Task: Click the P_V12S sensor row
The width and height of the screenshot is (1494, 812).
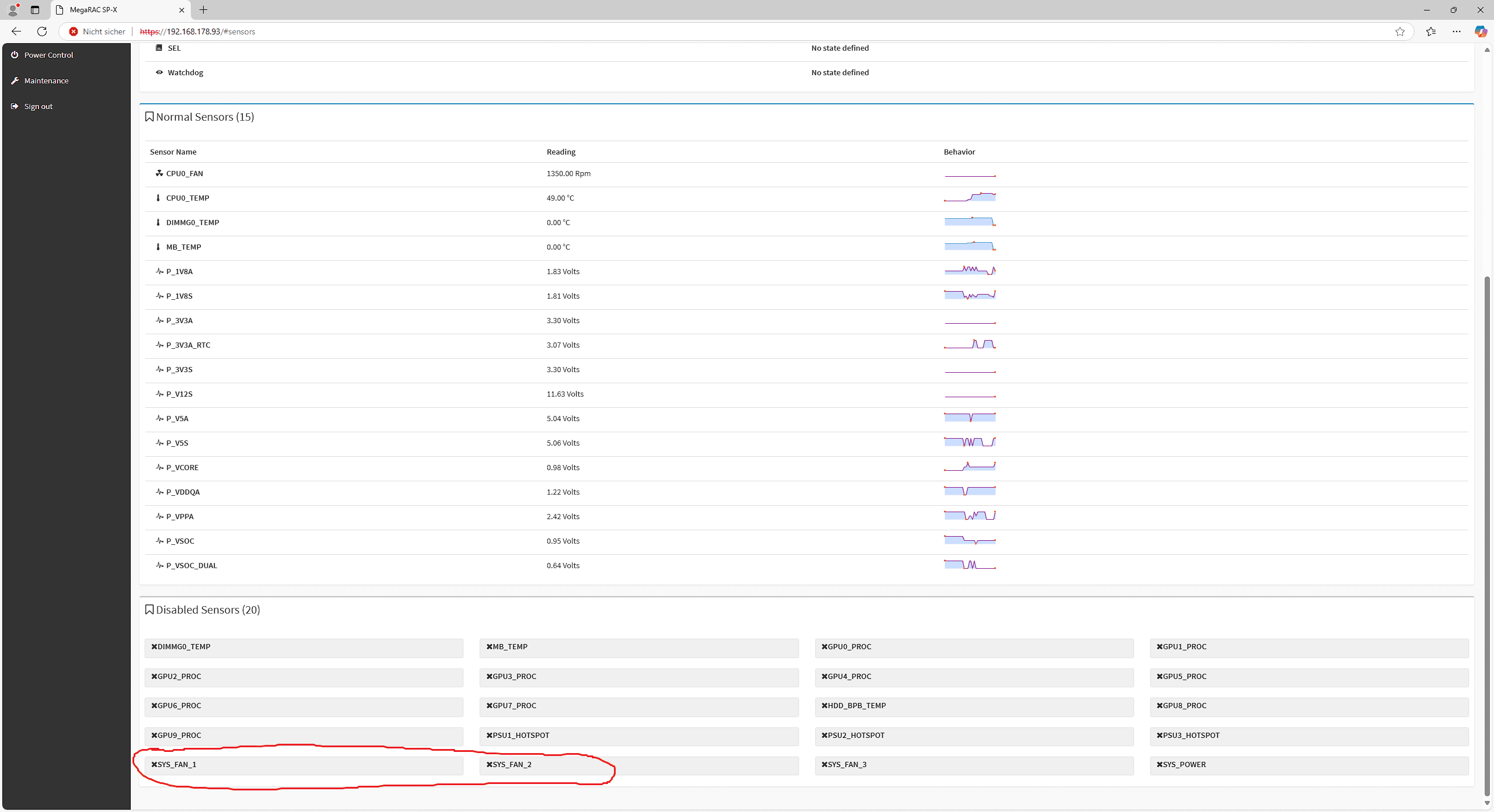Action: coord(180,394)
